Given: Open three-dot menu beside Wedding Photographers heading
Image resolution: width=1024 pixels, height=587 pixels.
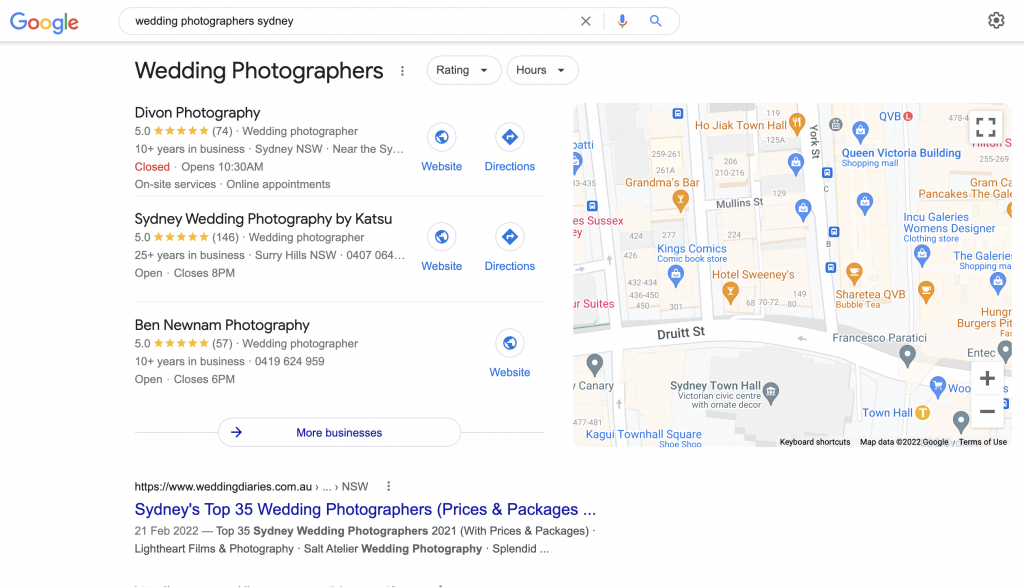Looking at the screenshot, I should click(x=402, y=71).
